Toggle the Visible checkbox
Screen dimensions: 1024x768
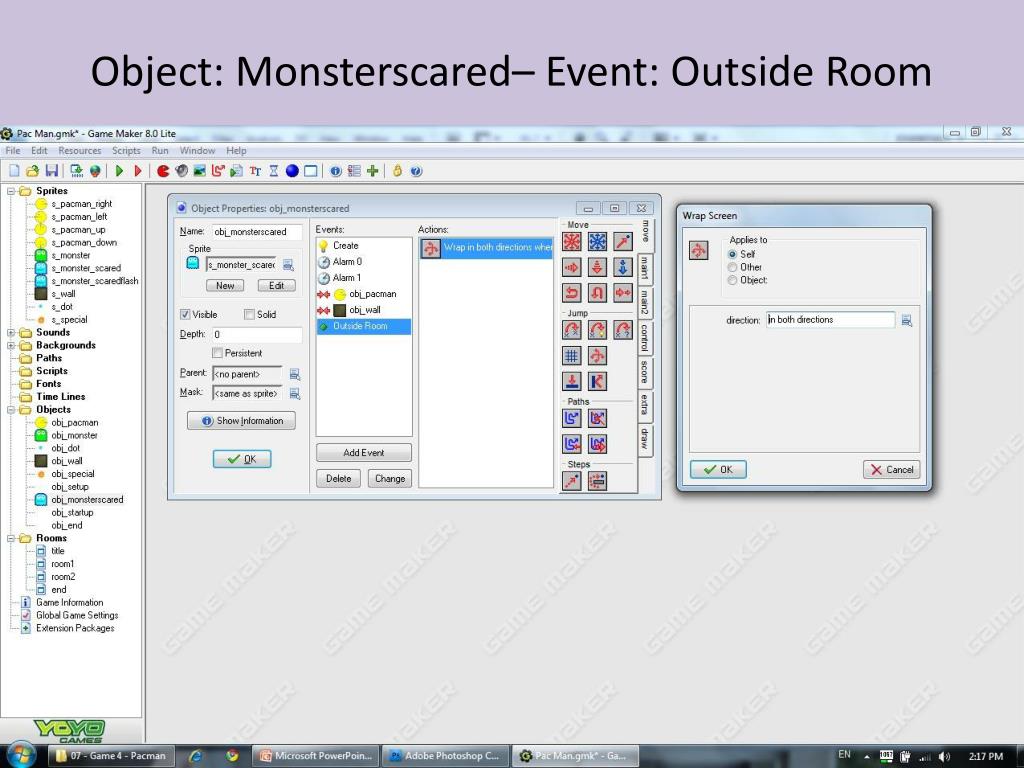tap(185, 314)
